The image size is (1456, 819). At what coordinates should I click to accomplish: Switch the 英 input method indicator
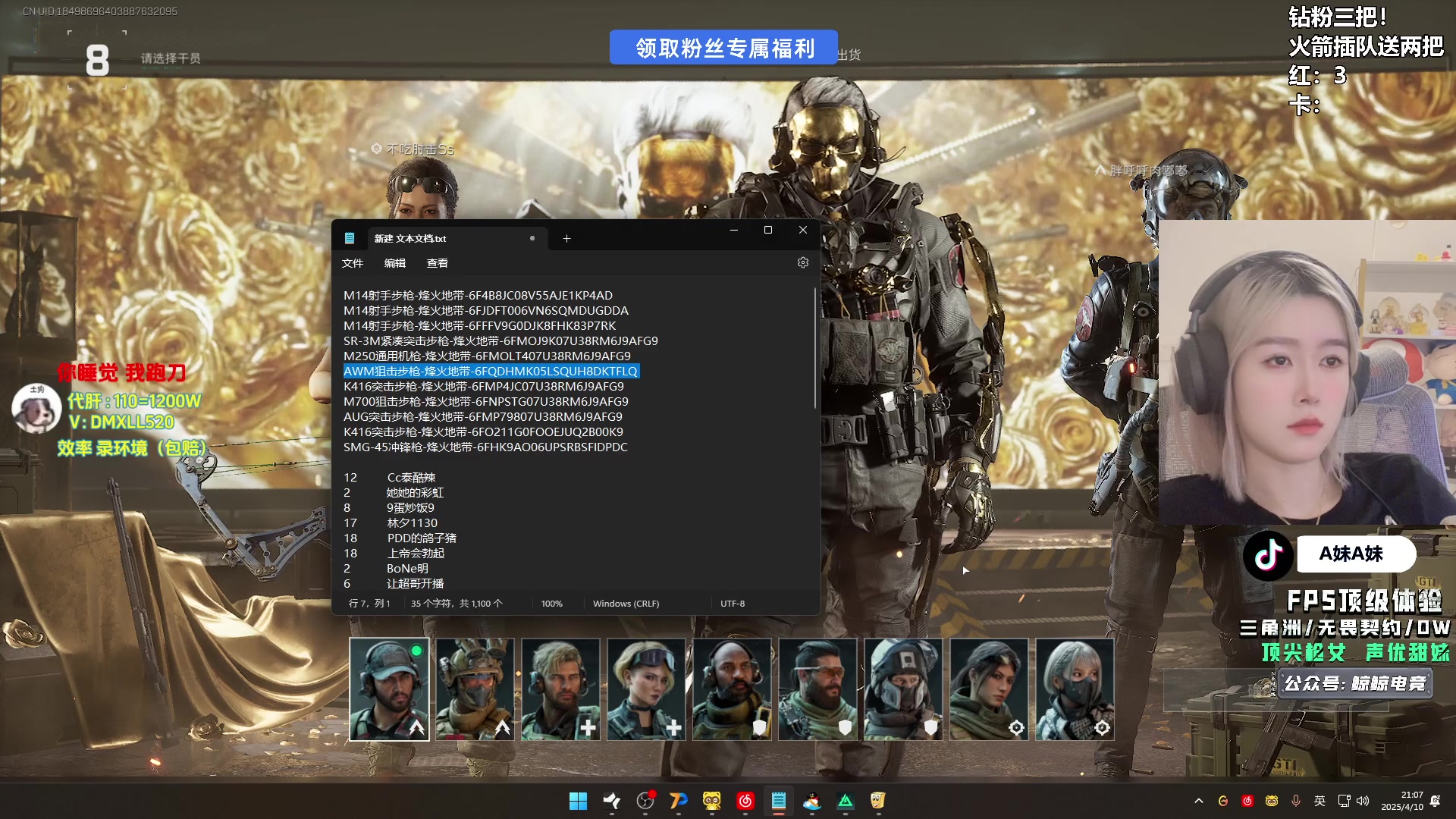click(1320, 801)
